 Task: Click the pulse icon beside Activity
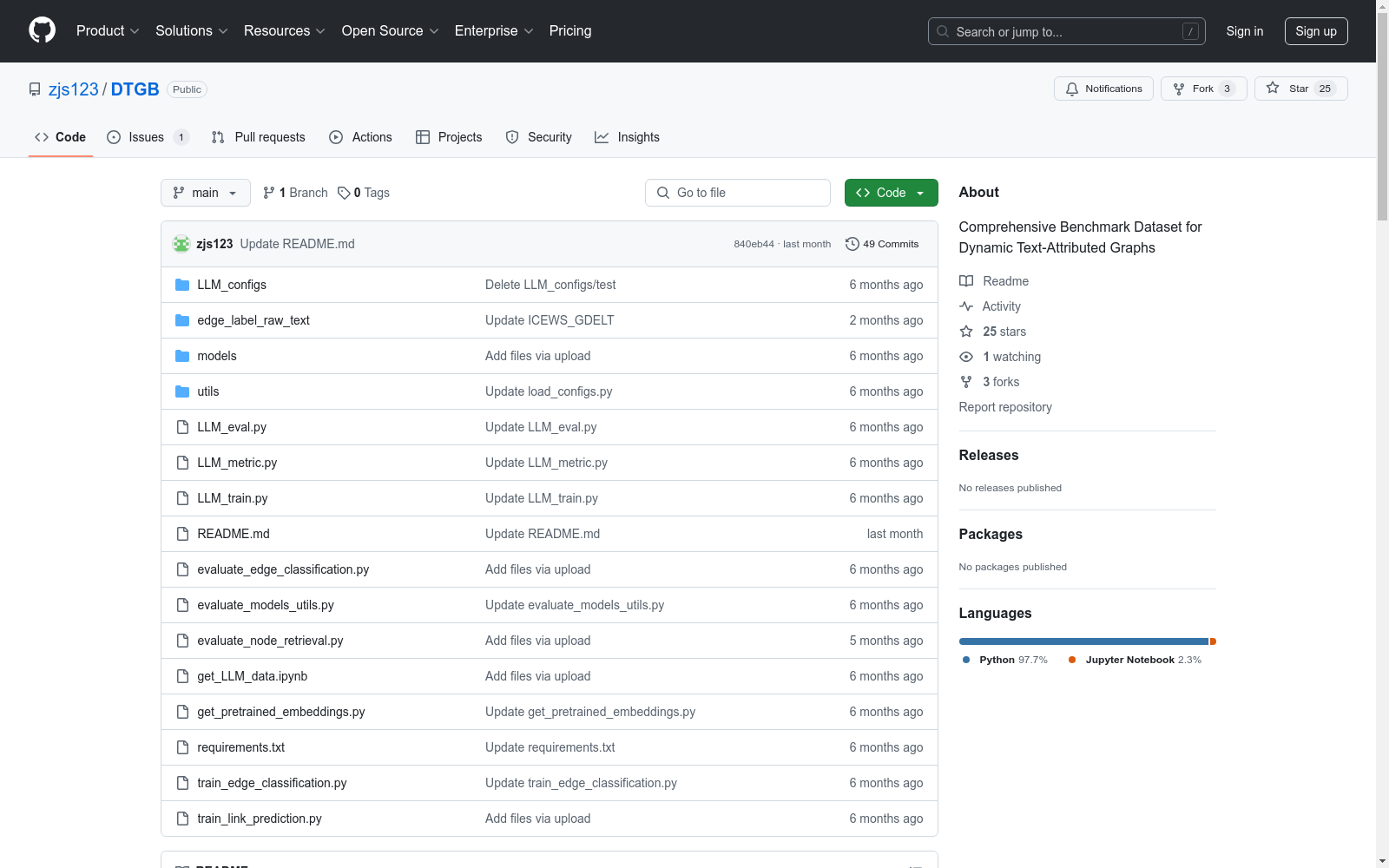click(x=966, y=306)
